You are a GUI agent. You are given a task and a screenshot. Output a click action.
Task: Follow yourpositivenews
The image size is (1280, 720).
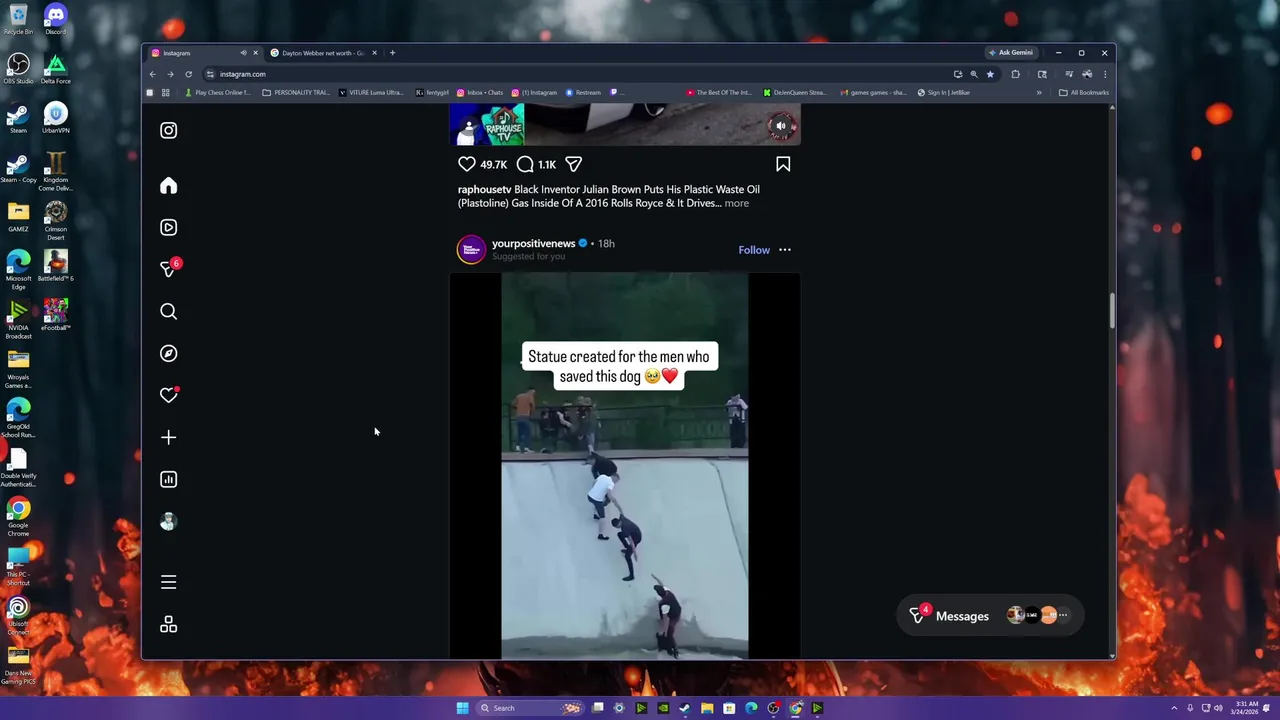754,250
